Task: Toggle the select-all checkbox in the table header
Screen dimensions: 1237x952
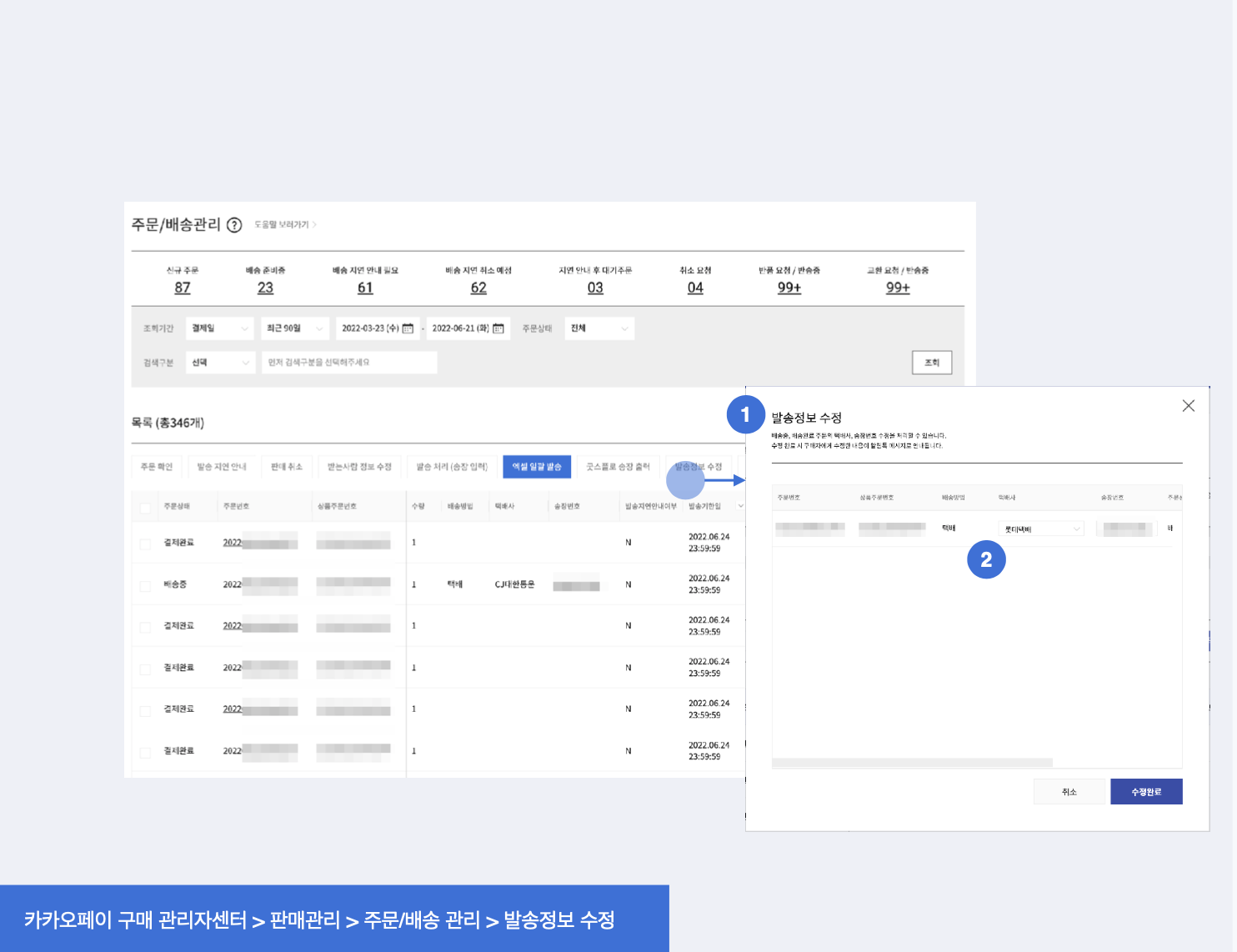Action: 146,507
